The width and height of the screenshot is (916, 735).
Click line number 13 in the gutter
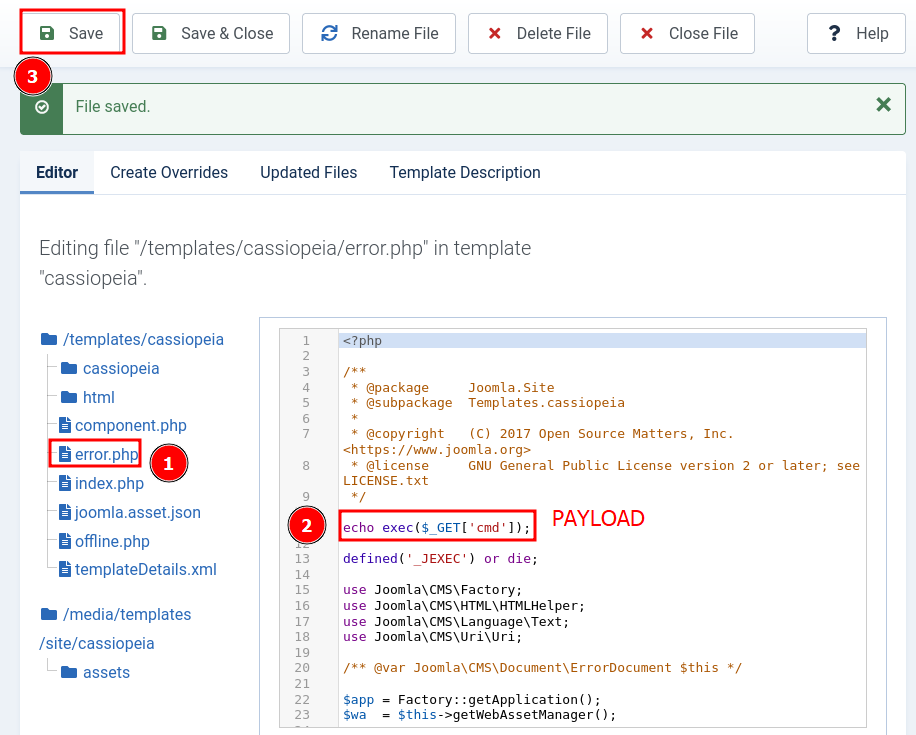coord(302,559)
